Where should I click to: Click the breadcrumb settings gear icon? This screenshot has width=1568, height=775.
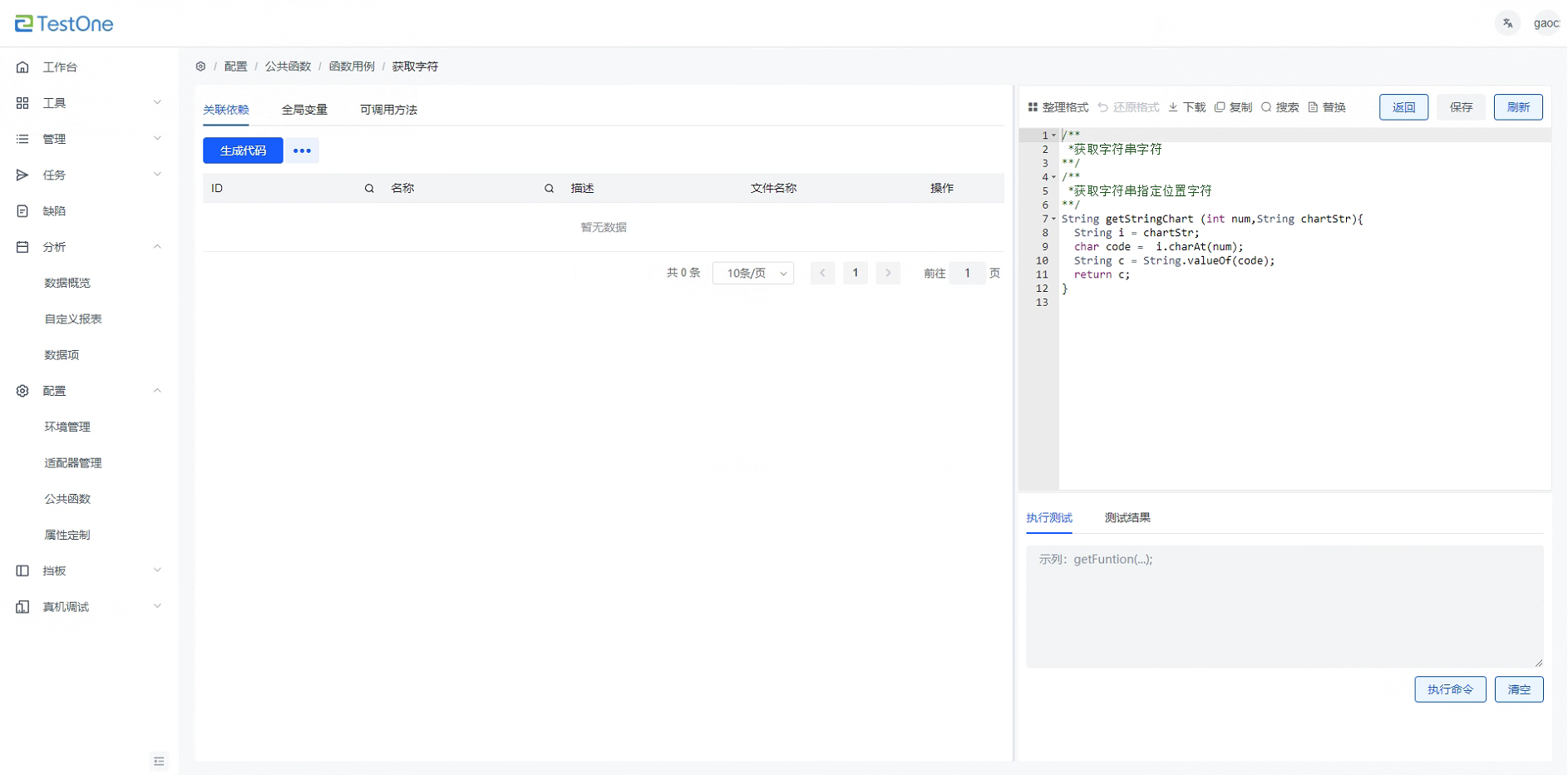(x=200, y=67)
